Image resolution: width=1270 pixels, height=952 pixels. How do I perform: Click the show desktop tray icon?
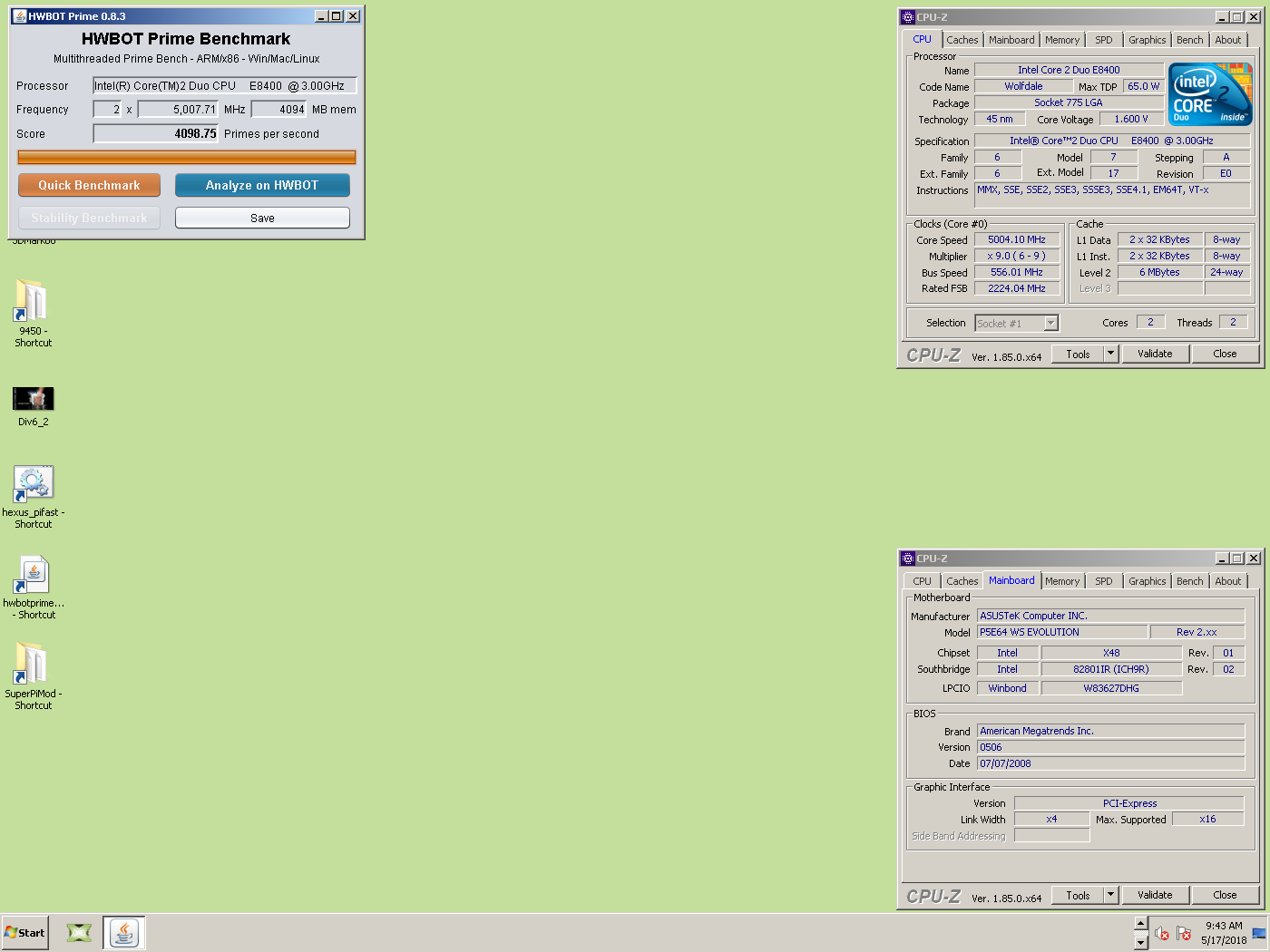pos(1259,933)
